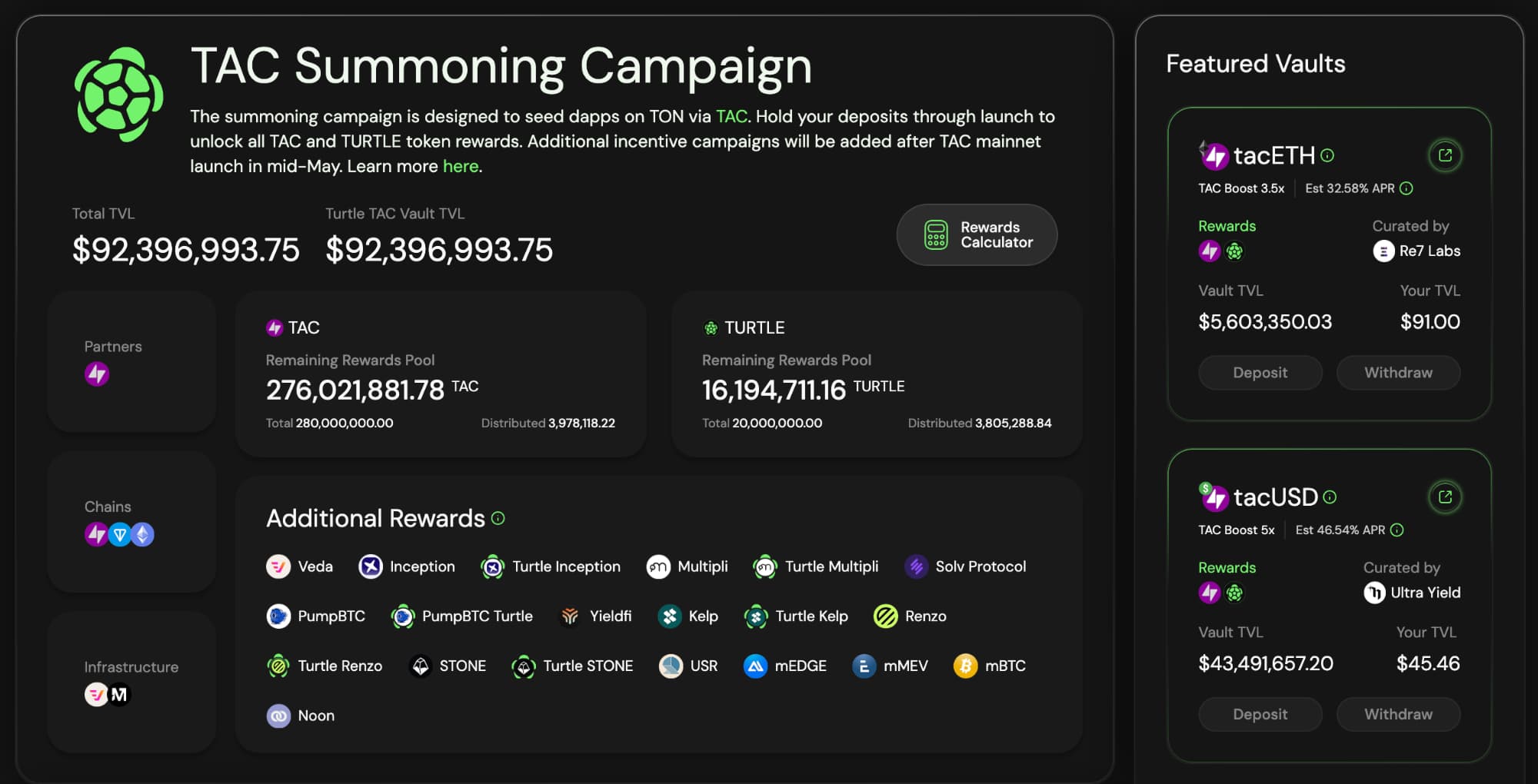Viewport: 1538px width, 784px height.
Task: Click the Ethereum chain icon under Chains
Action: pos(142,534)
